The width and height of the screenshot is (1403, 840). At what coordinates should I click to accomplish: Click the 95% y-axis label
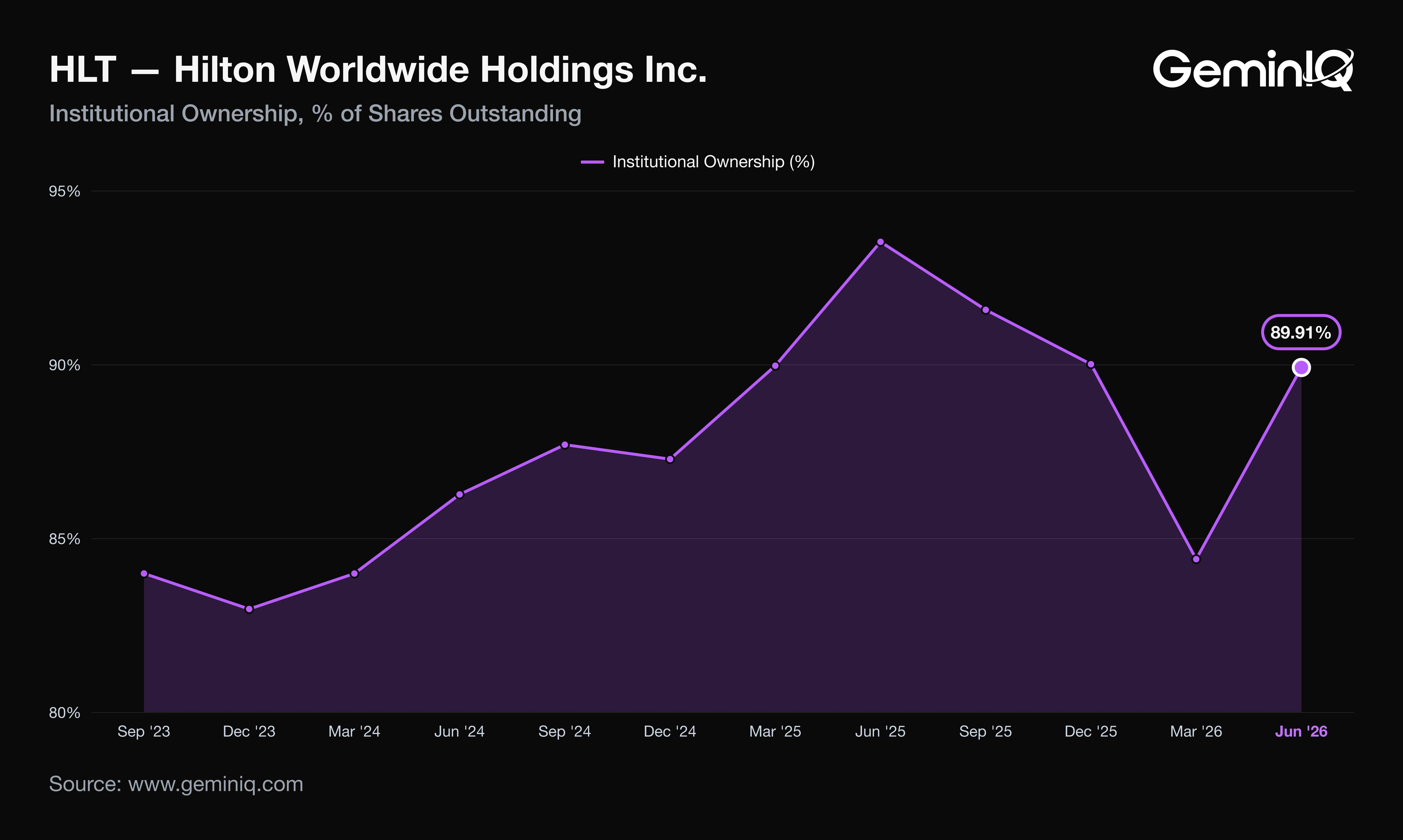tap(65, 191)
